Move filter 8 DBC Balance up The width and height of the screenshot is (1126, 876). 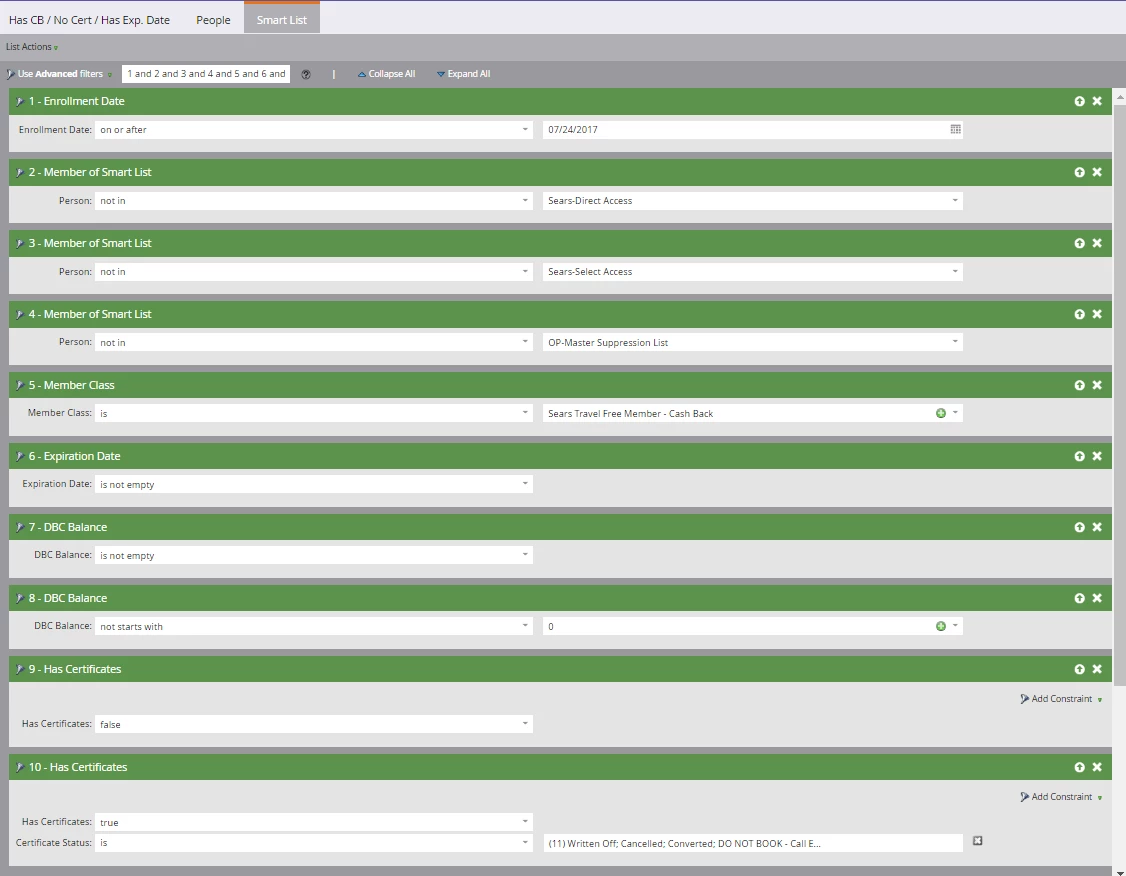[x=1079, y=598]
